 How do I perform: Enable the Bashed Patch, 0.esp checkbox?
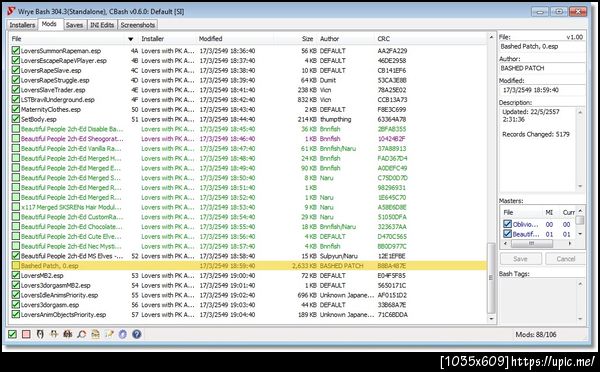click(x=16, y=266)
